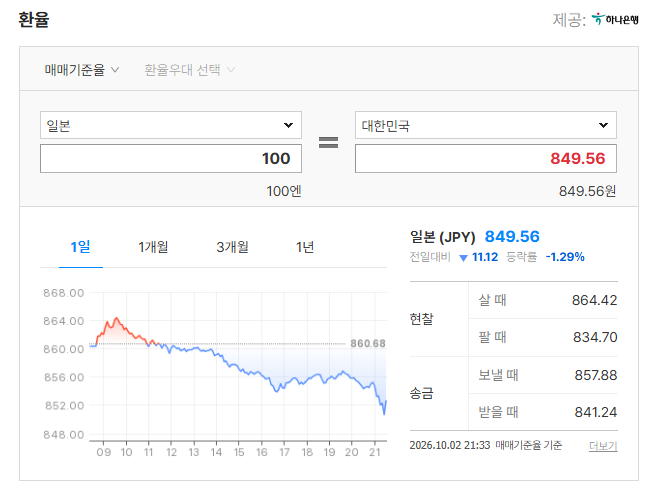Click the 팔 때 rate 834.70
The width and height of the screenshot is (655, 491).
595,337
